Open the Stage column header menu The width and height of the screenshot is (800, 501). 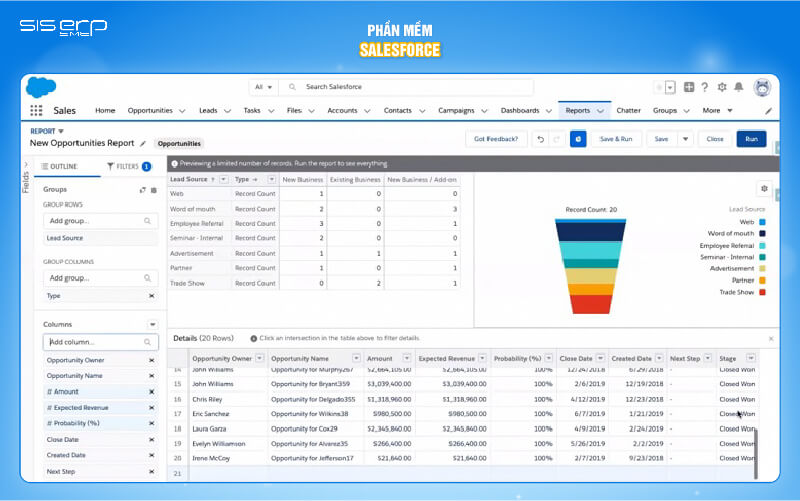tap(751, 358)
